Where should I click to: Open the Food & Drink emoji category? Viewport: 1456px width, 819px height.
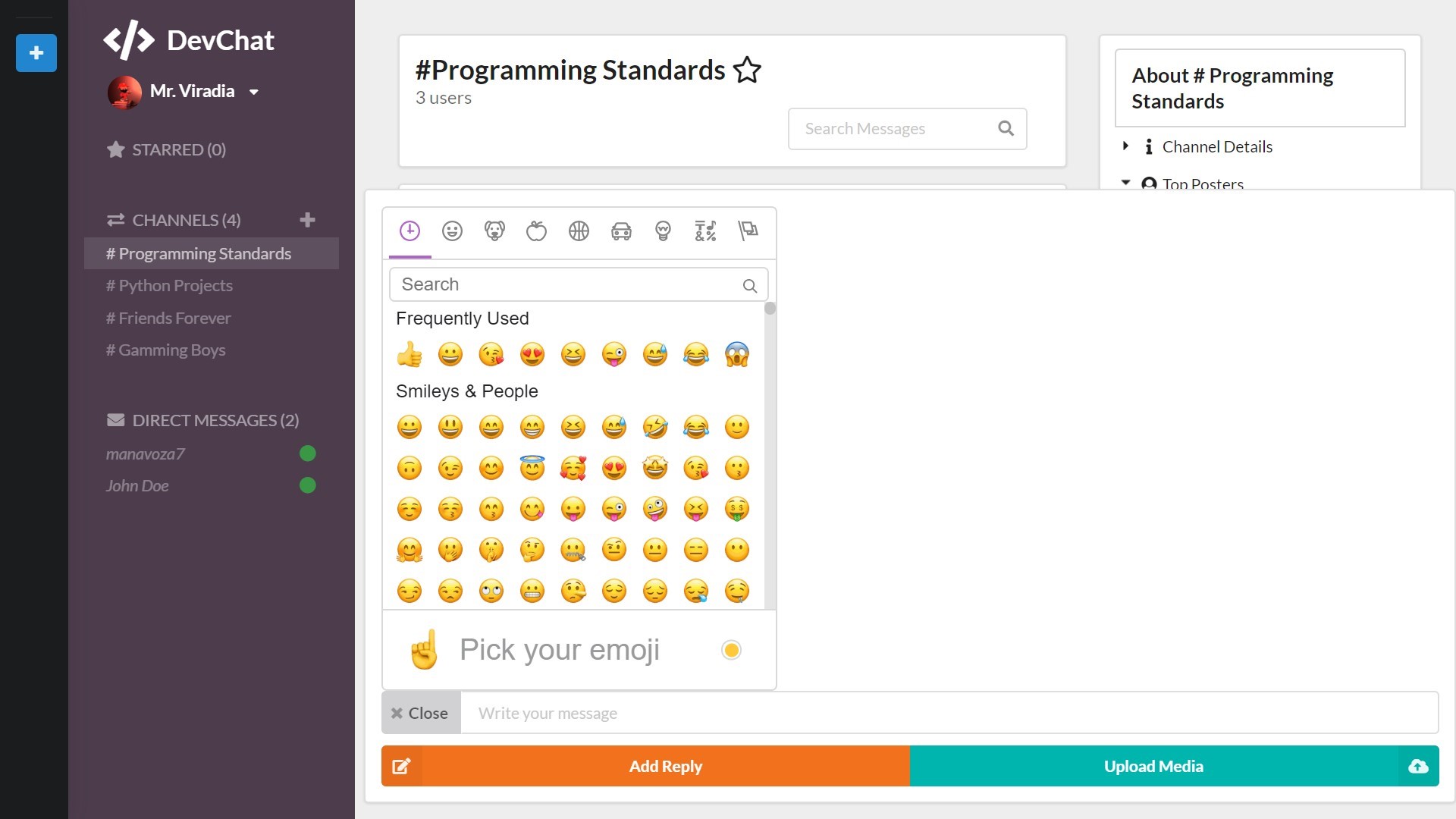536,231
